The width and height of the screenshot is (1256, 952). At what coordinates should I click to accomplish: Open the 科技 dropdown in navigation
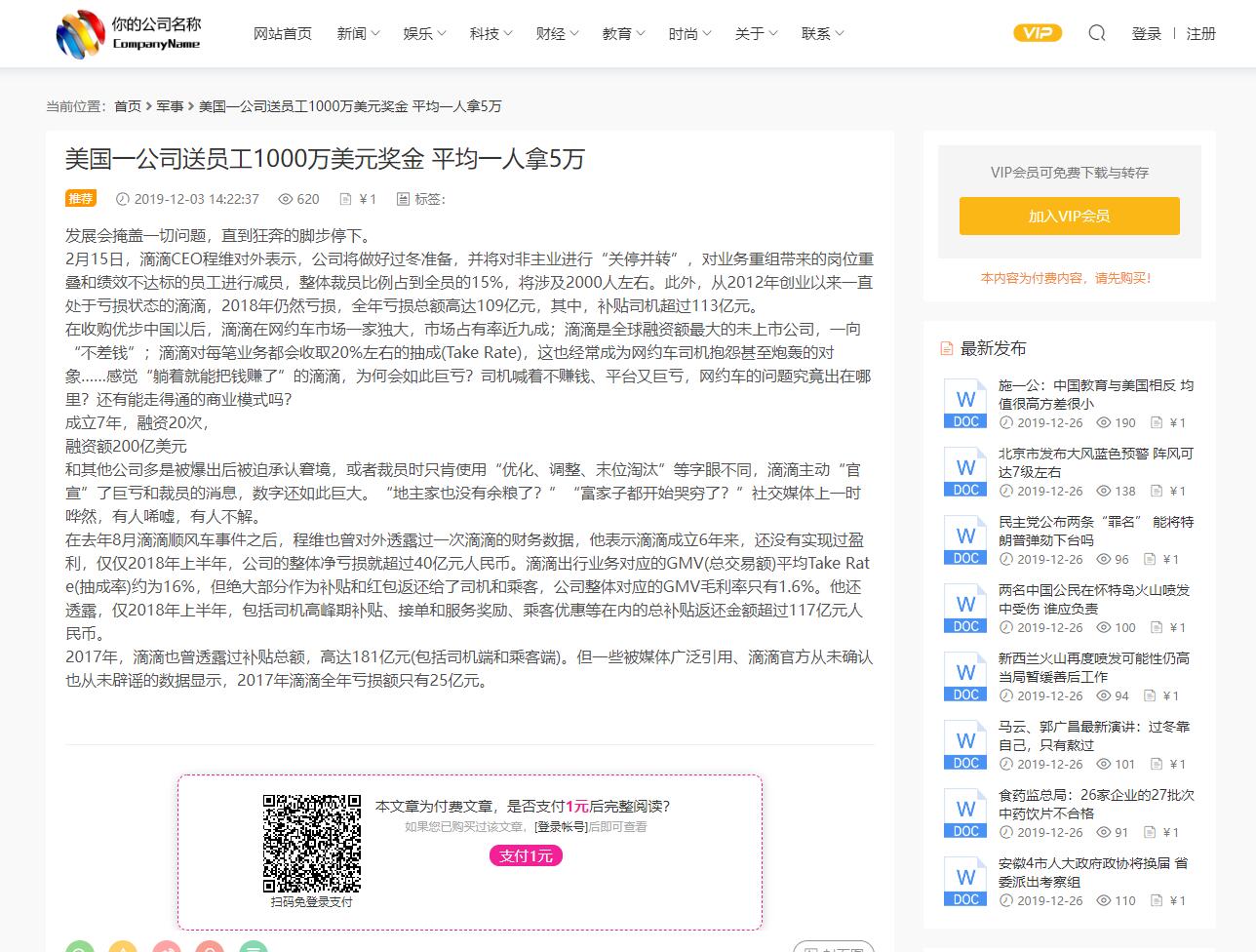point(490,33)
